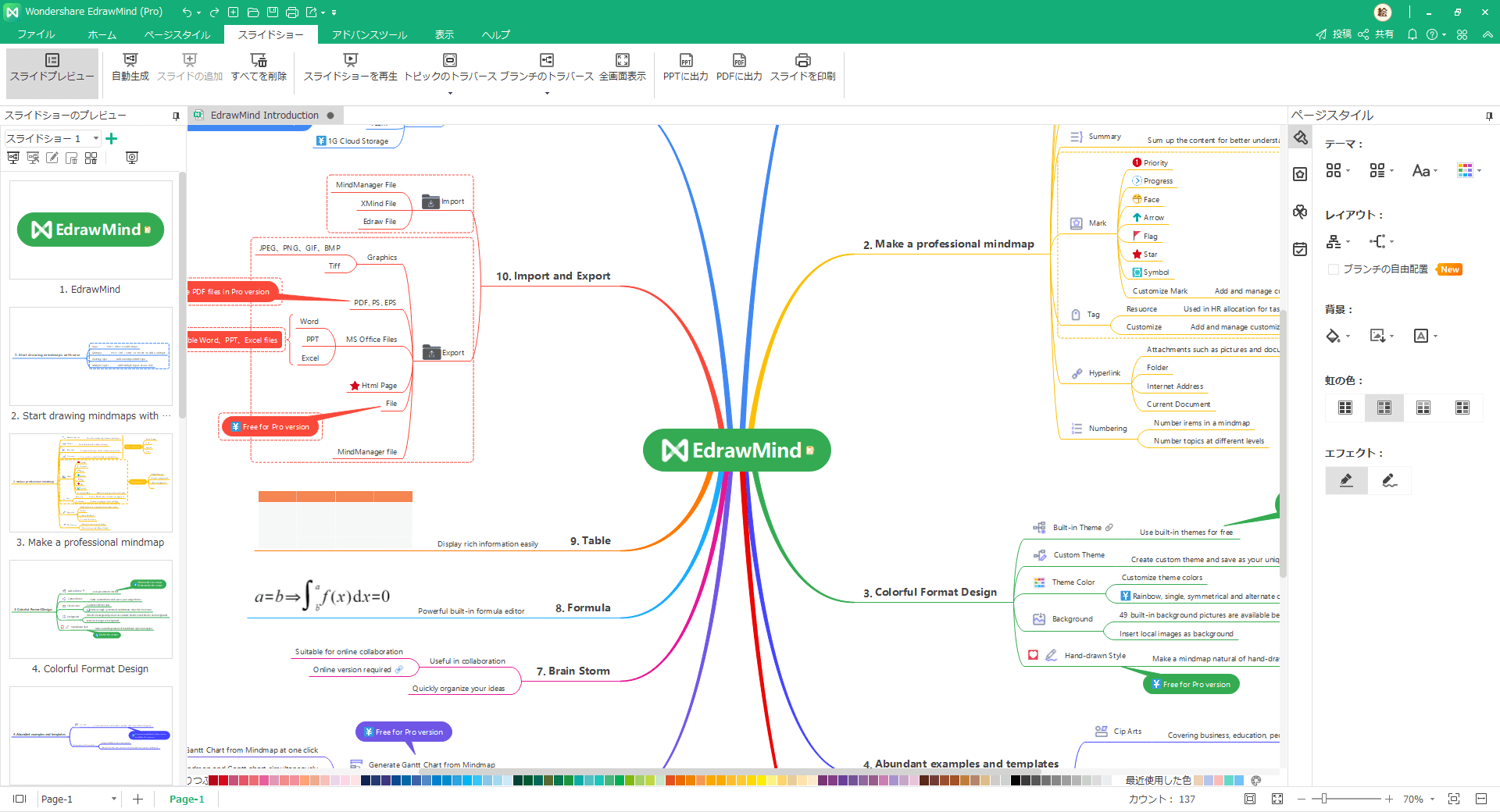Click the 共有 share button
Screen dimensions: 1500x812
pyautogui.click(x=1376, y=34)
